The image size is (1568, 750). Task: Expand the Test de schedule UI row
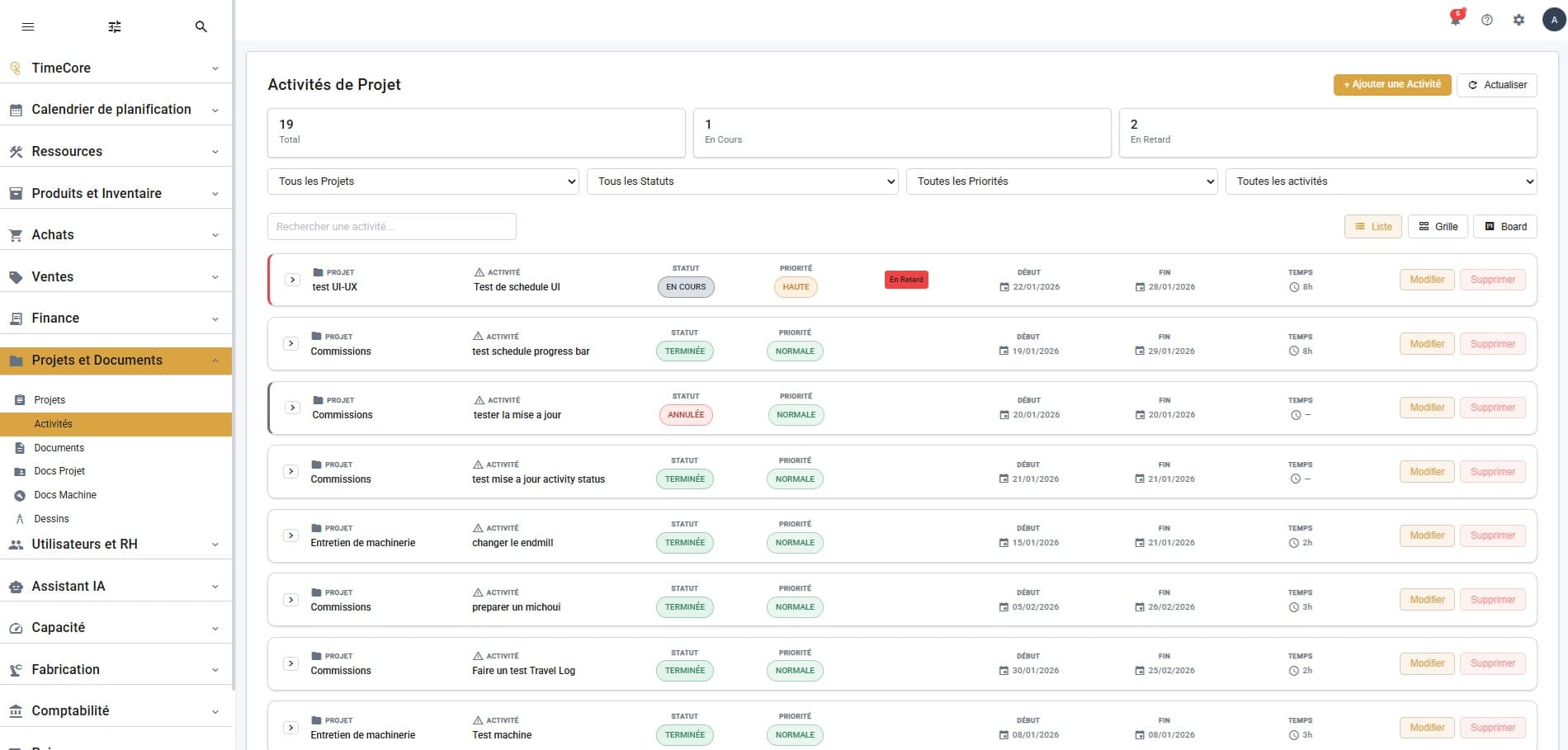[x=292, y=280]
